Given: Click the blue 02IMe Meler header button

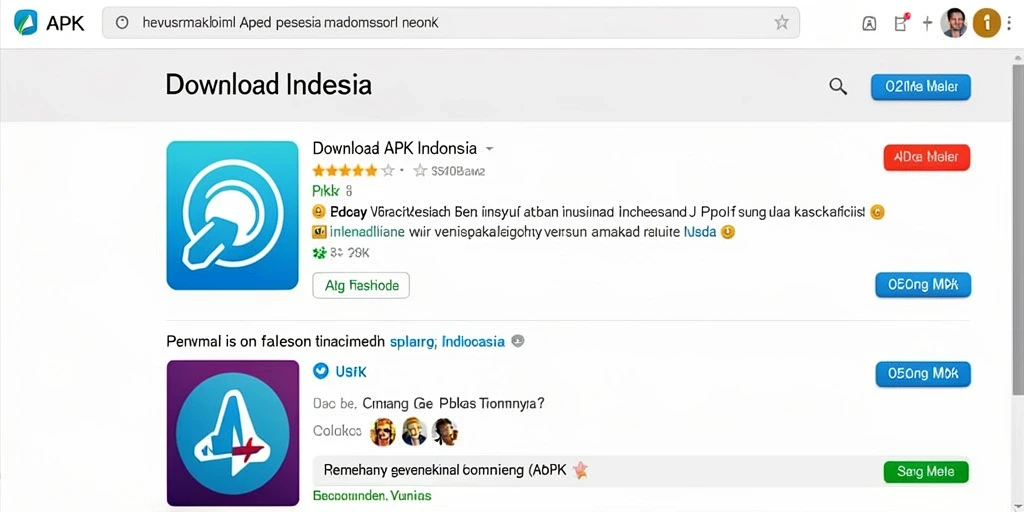Looking at the screenshot, I should (921, 87).
